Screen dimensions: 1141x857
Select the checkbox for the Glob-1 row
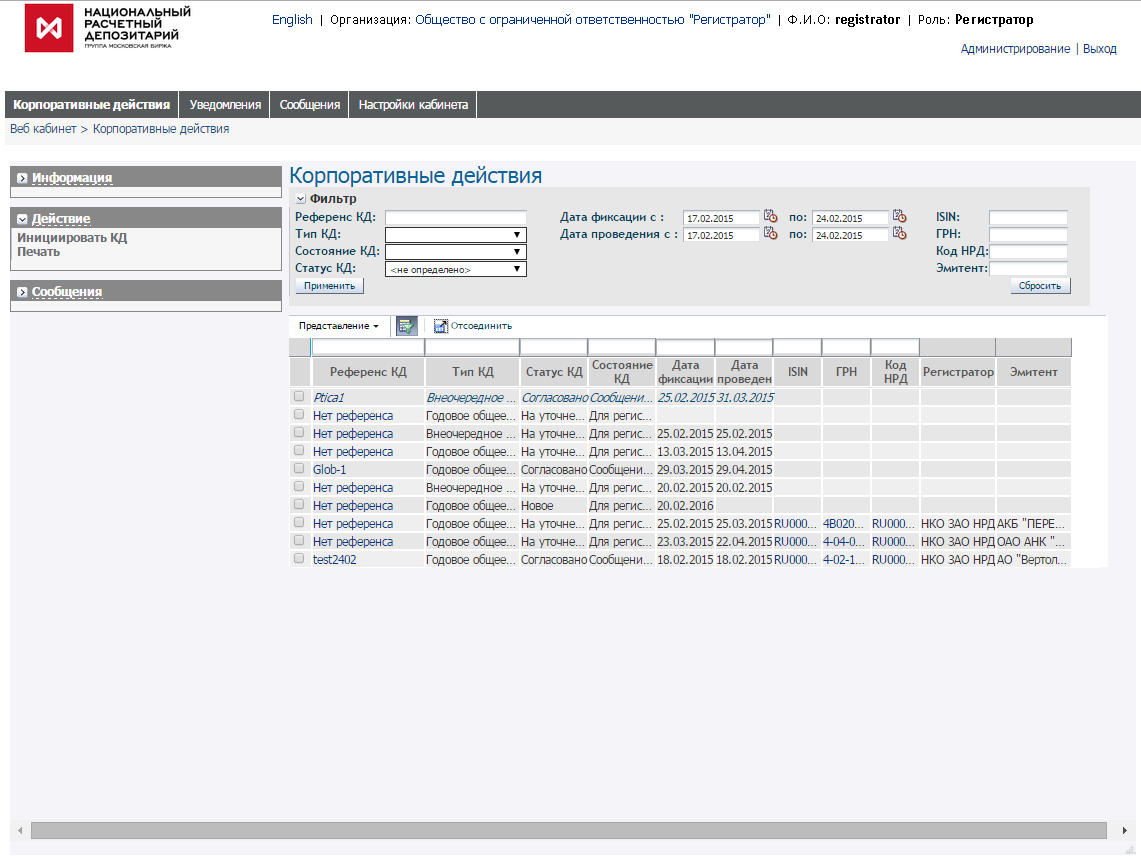(x=299, y=469)
